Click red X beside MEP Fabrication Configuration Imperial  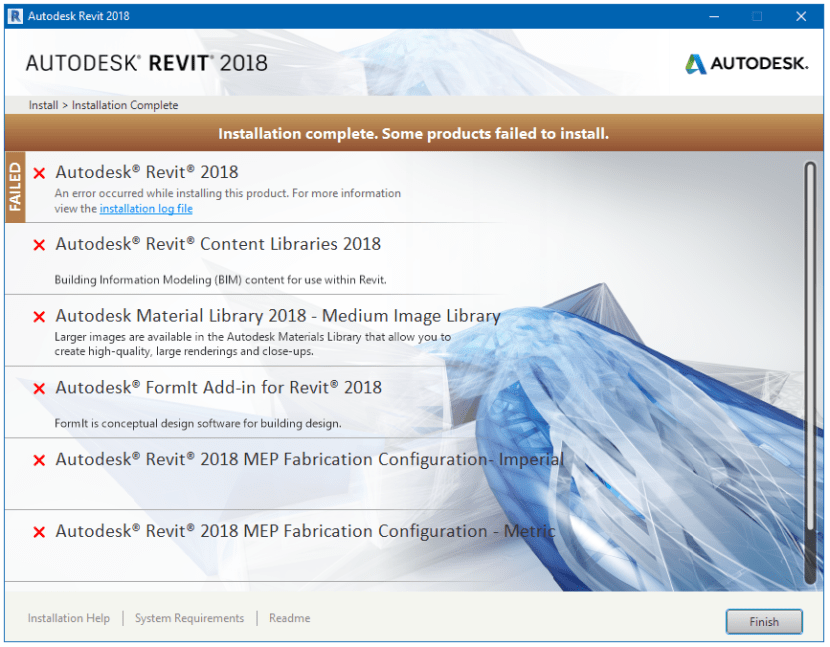39,461
